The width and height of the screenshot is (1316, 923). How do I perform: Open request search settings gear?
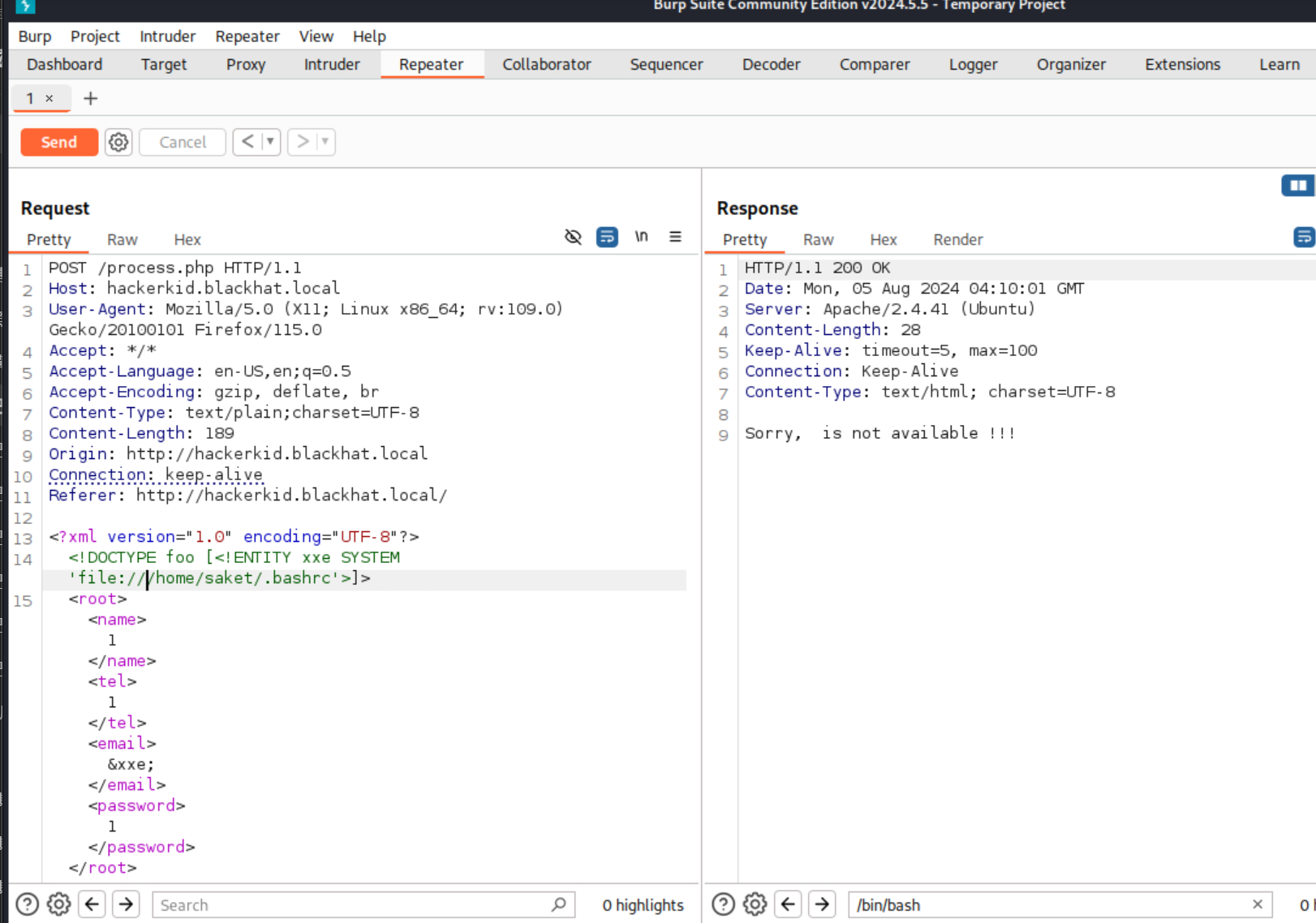(x=58, y=904)
